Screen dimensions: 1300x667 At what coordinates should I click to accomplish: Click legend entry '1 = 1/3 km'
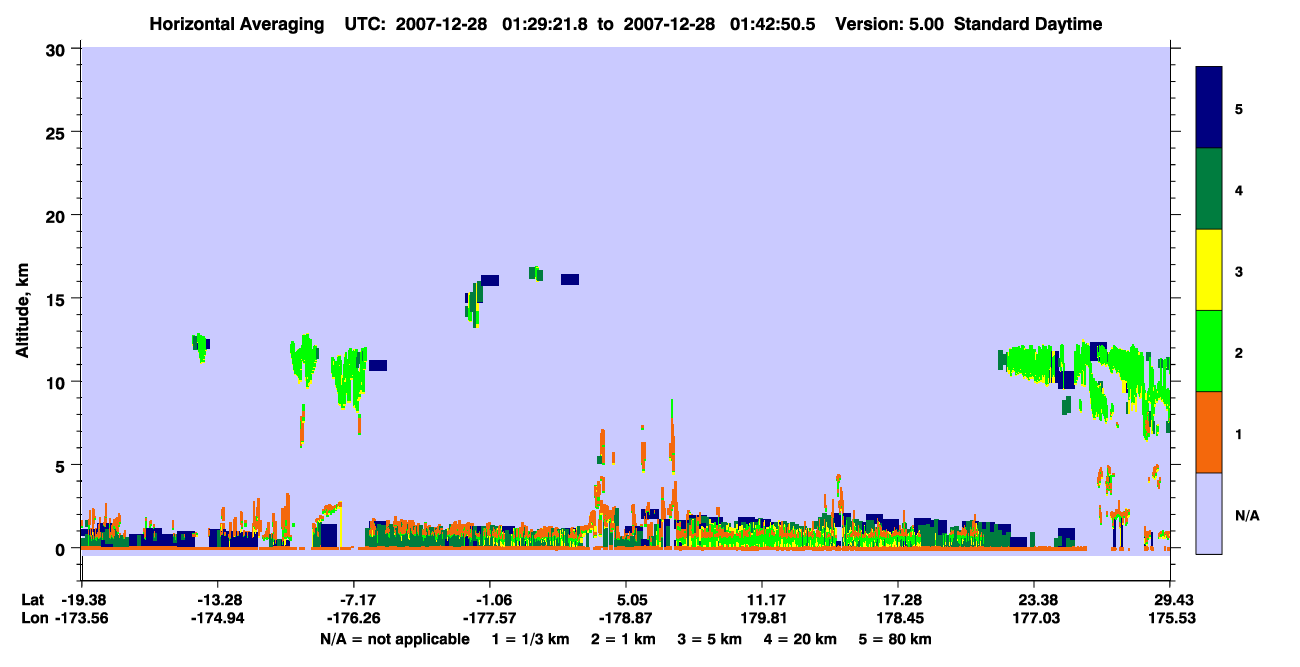click(x=530, y=639)
